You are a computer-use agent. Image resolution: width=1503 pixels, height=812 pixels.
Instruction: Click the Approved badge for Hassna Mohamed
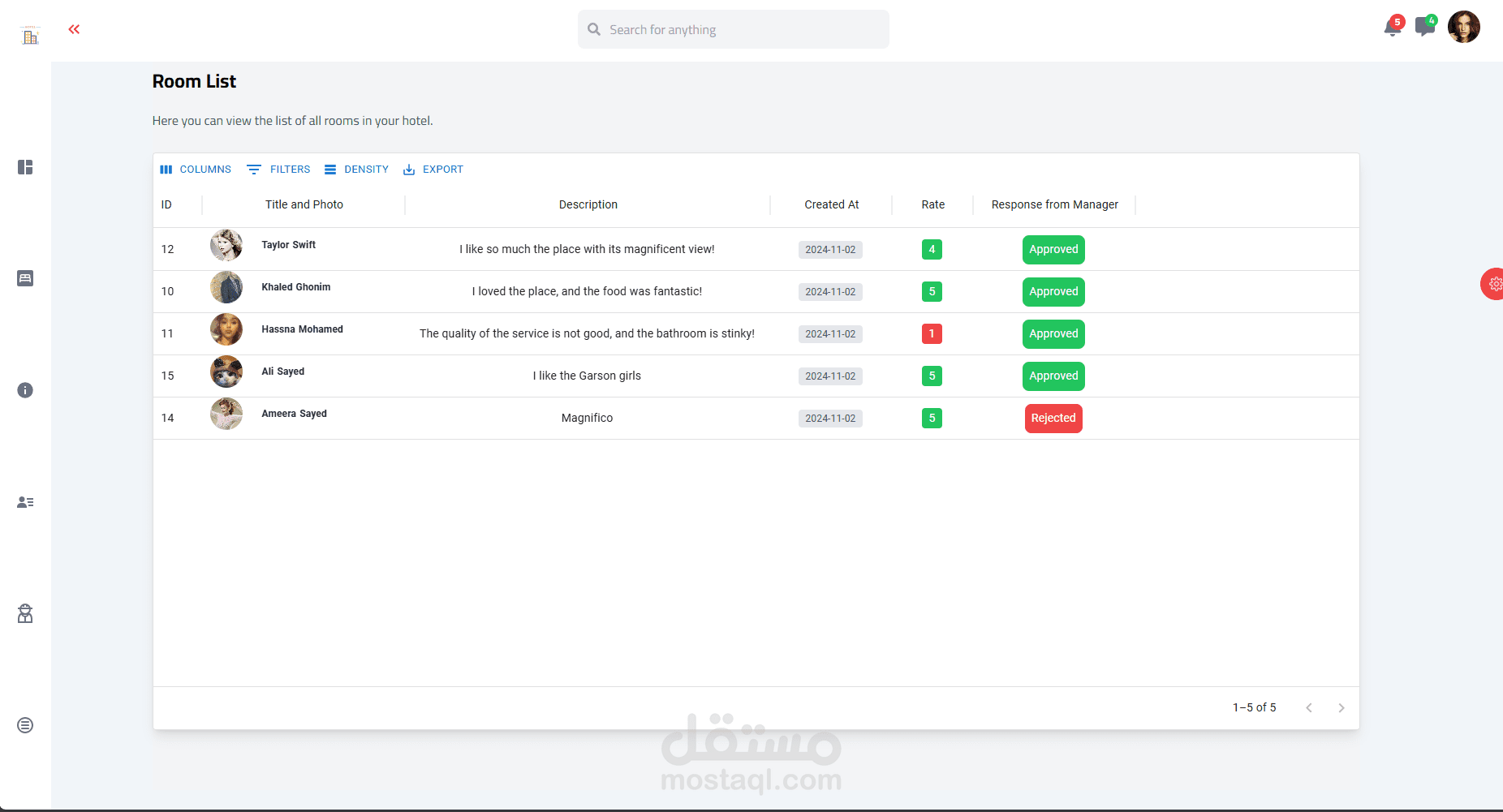click(1053, 334)
